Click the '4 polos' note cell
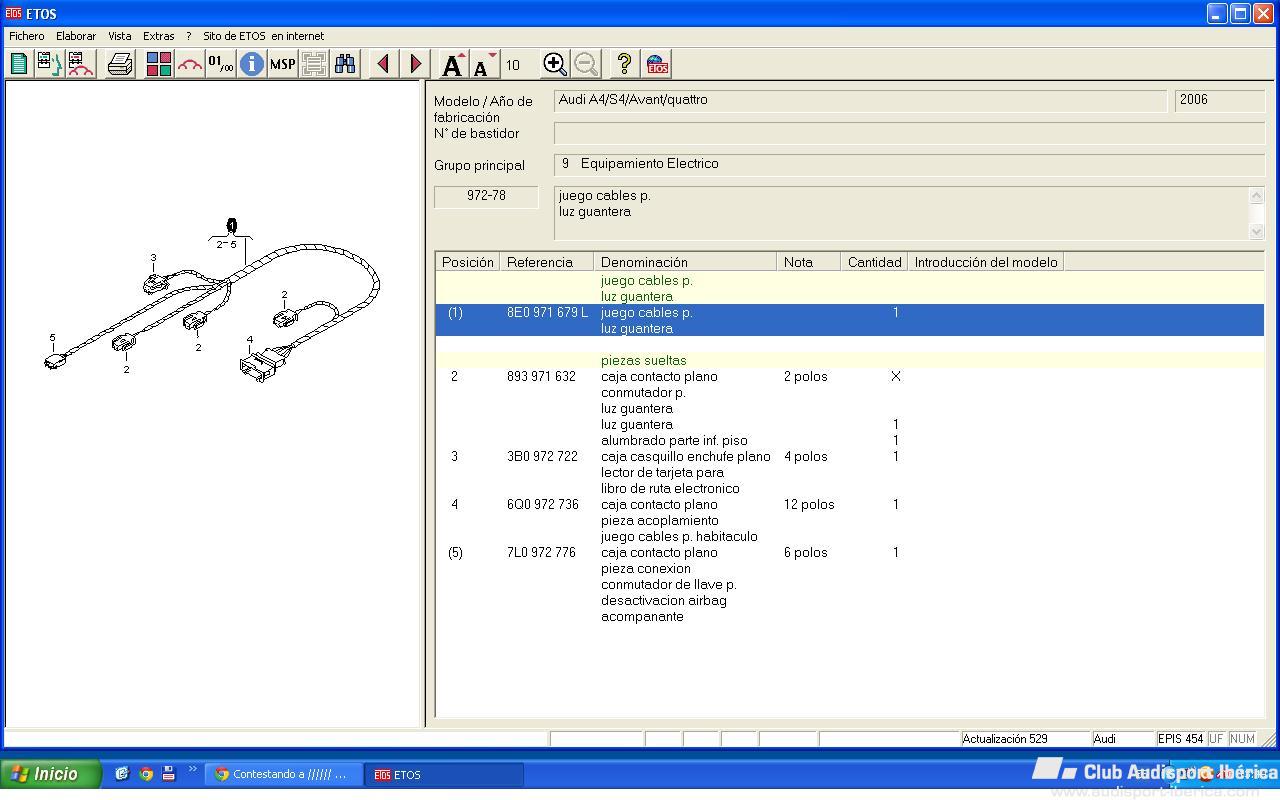The width and height of the screenshot is (1280, 800). (x=805, y=457)
